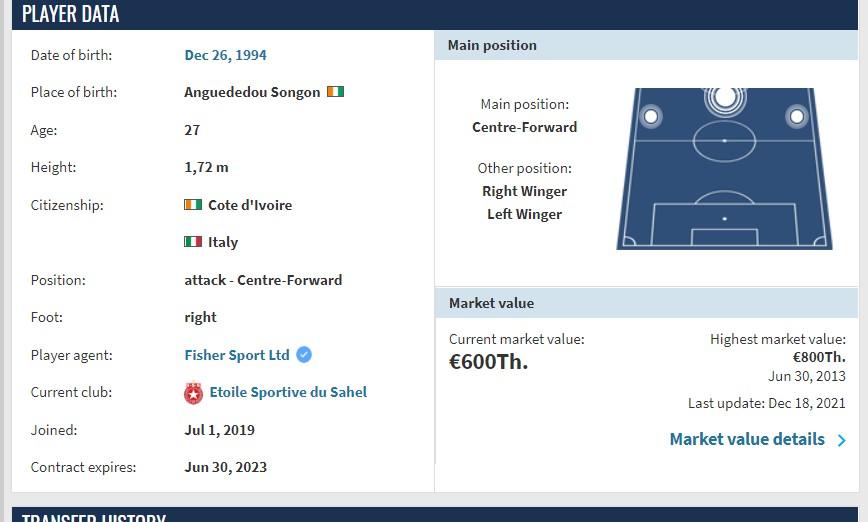Click the €600Th. current market value
The image size is (868, 522).
pos(488,361)
